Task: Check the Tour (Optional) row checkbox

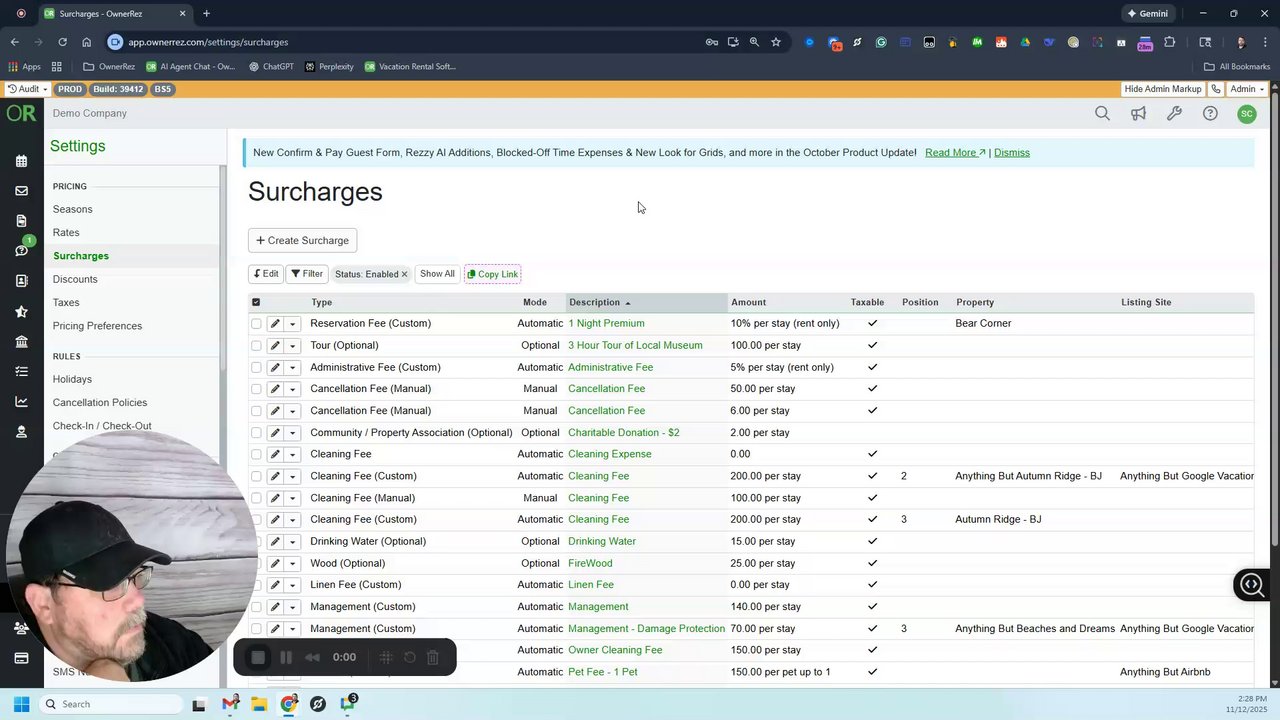Action: coord(256,346)
